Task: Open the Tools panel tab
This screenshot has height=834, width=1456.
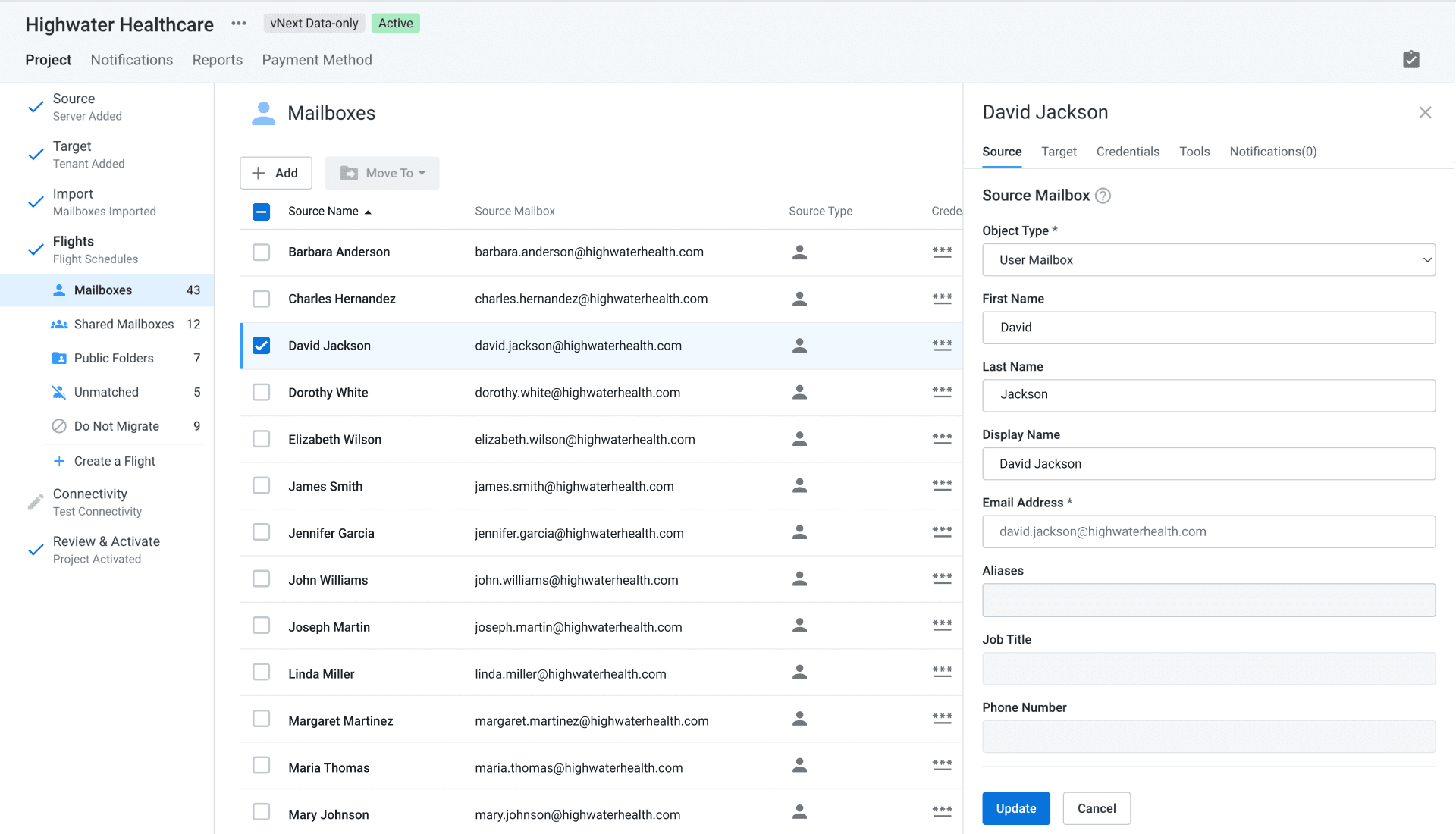Action: 1194,152
